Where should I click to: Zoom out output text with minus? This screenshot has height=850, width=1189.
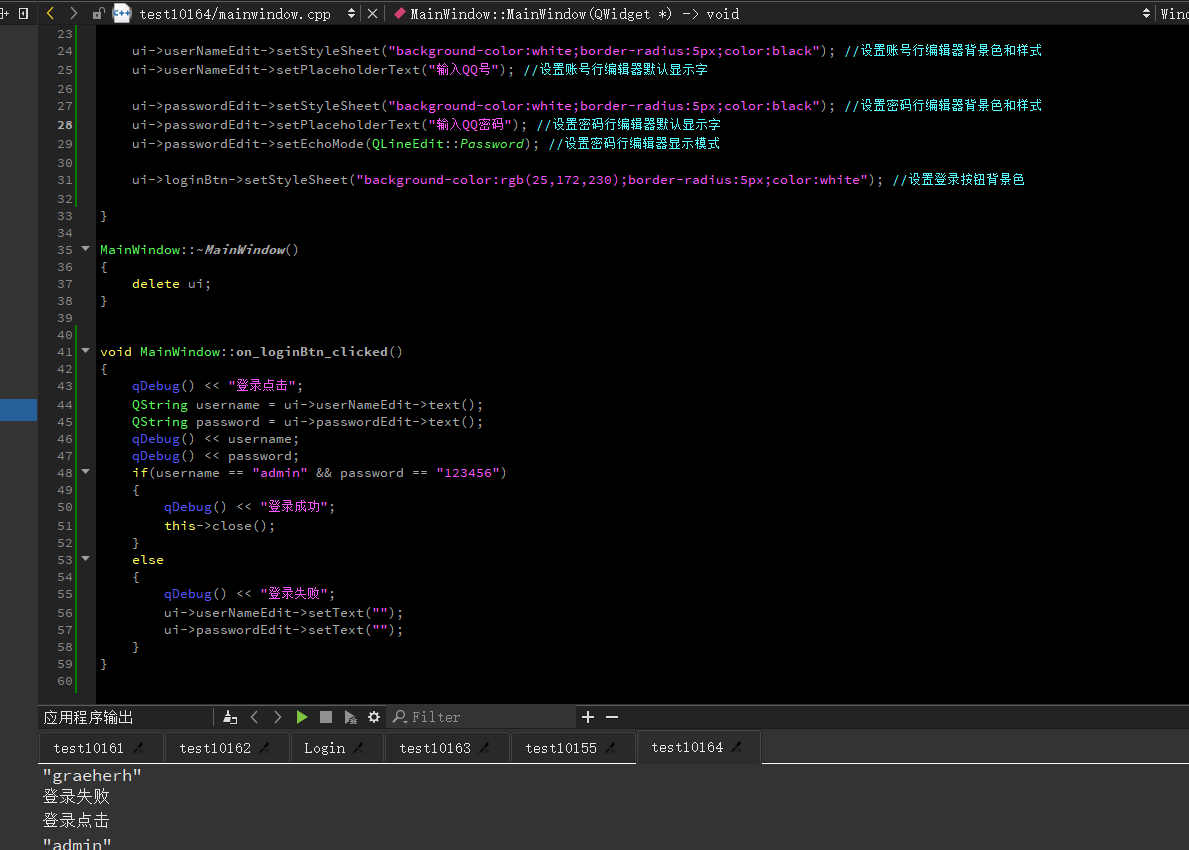[612, 717]
